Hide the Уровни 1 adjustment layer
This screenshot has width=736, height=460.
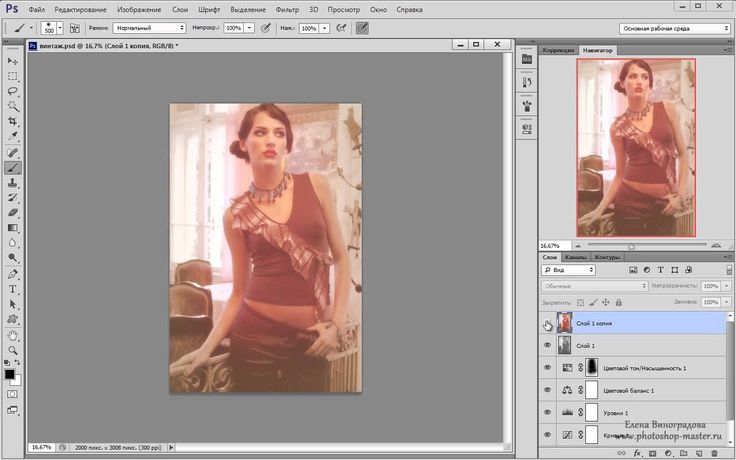pyautogui.click(x=547, y=413)
